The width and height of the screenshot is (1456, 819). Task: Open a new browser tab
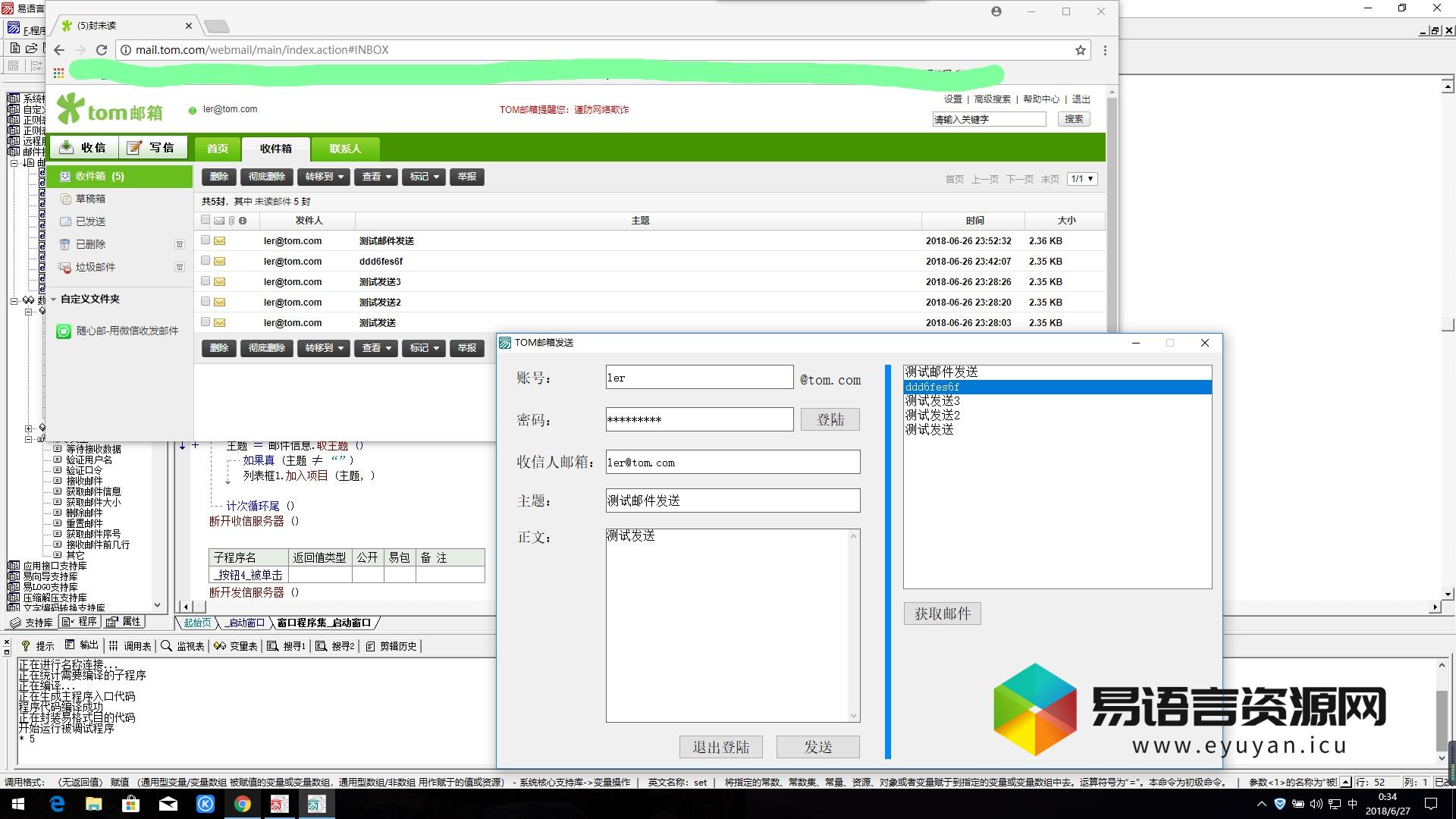(x=217, y=27)
